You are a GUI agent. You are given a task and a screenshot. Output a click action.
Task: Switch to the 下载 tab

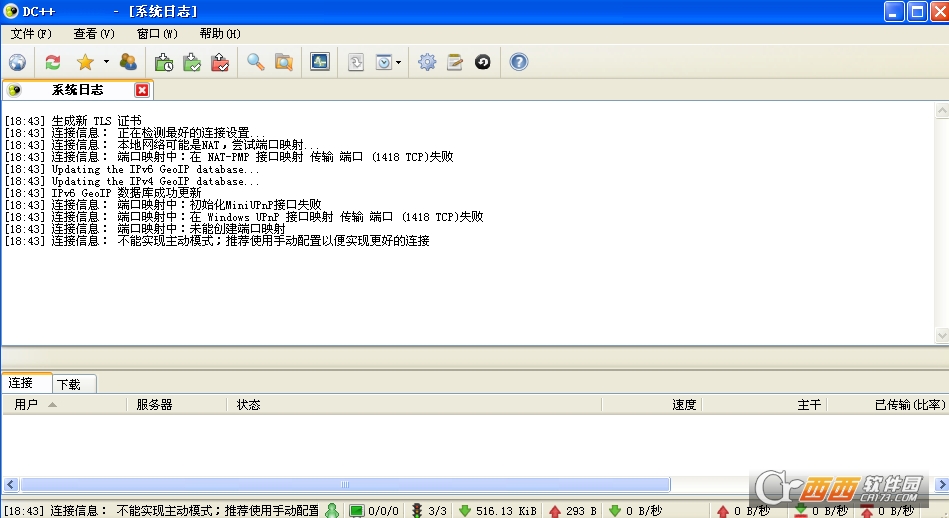[x=69, y=383]
